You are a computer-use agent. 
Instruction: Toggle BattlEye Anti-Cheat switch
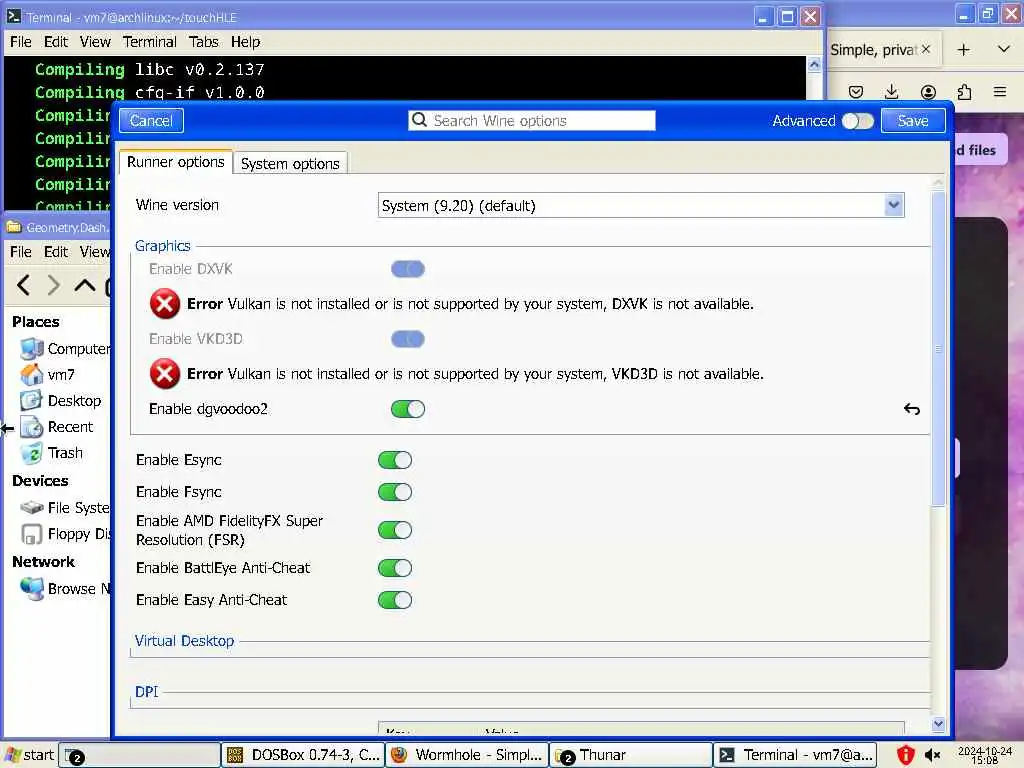pos(394,568)
